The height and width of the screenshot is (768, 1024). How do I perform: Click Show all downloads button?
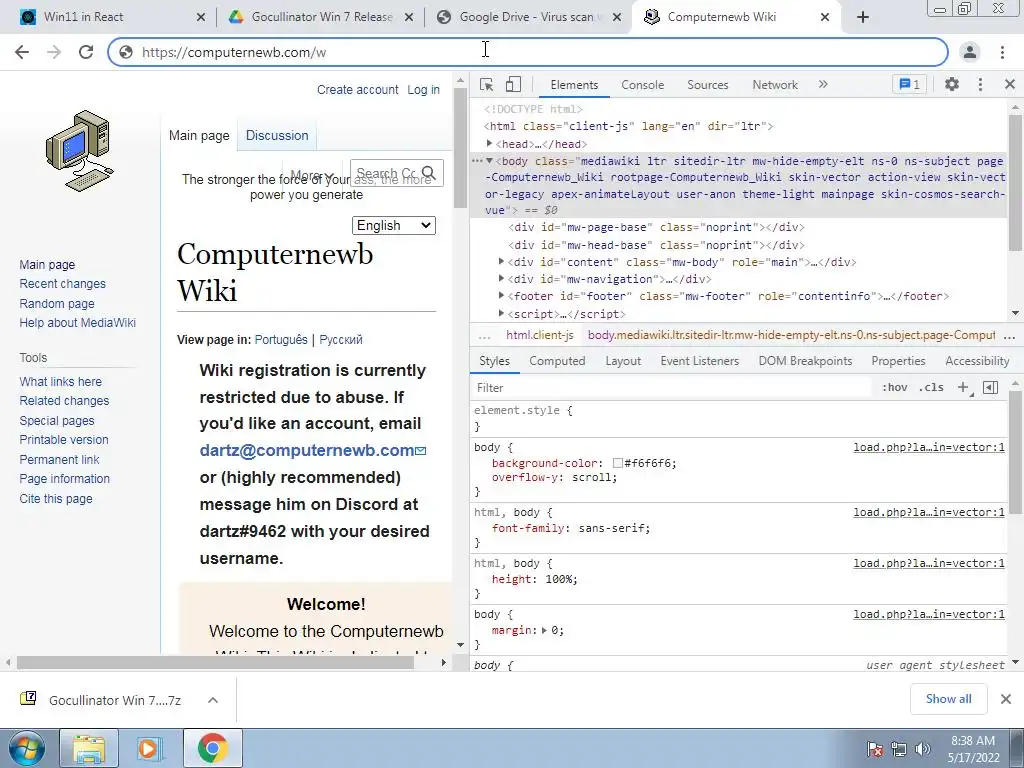point(948,699)
